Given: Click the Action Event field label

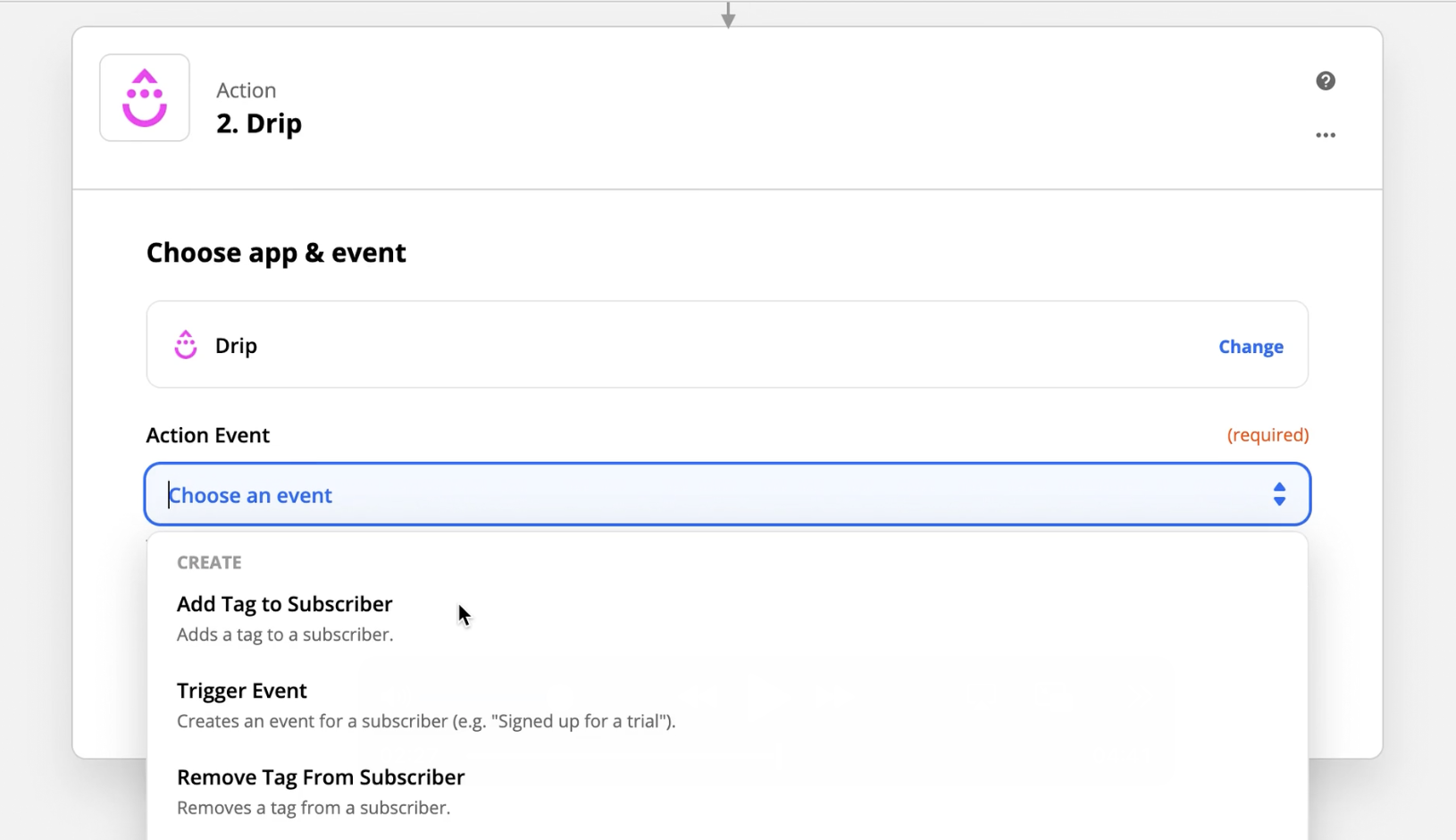Looking at the screenshot, I should 208,435.
